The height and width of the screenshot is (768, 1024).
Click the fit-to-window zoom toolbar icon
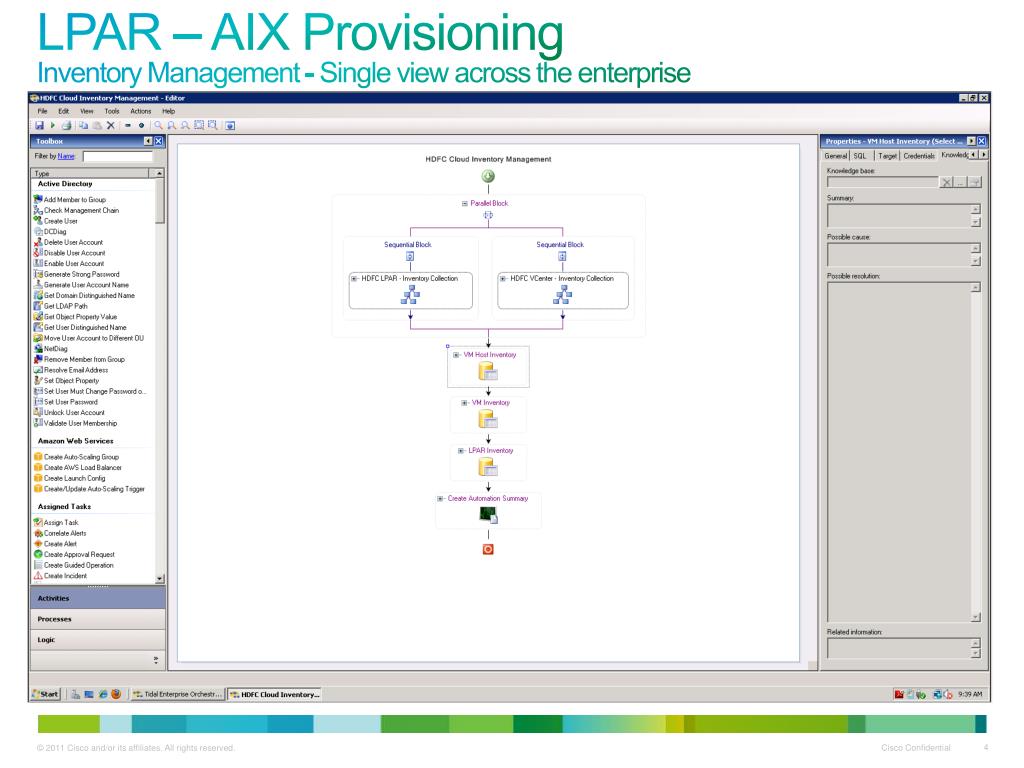(199, 125)
